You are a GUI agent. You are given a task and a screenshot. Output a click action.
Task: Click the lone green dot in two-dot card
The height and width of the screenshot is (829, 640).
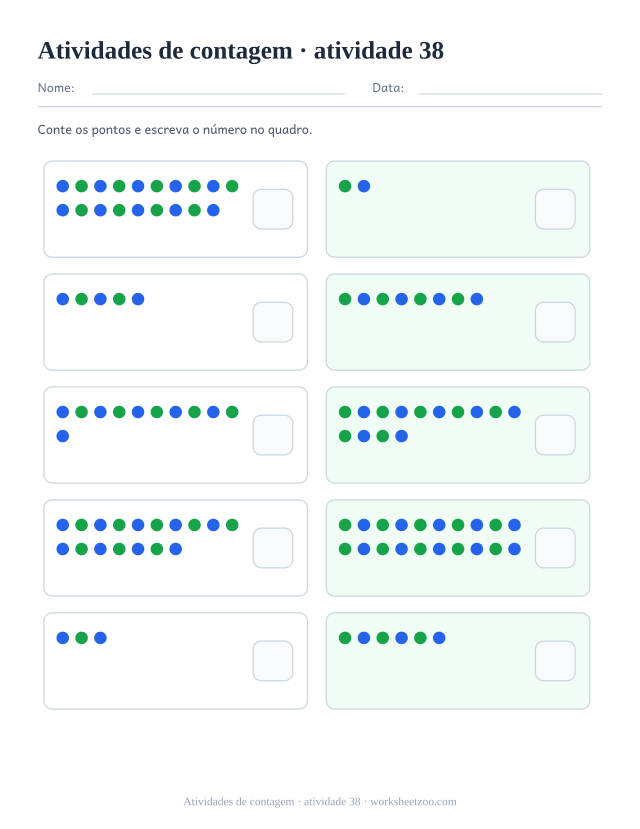coord(345,186)
